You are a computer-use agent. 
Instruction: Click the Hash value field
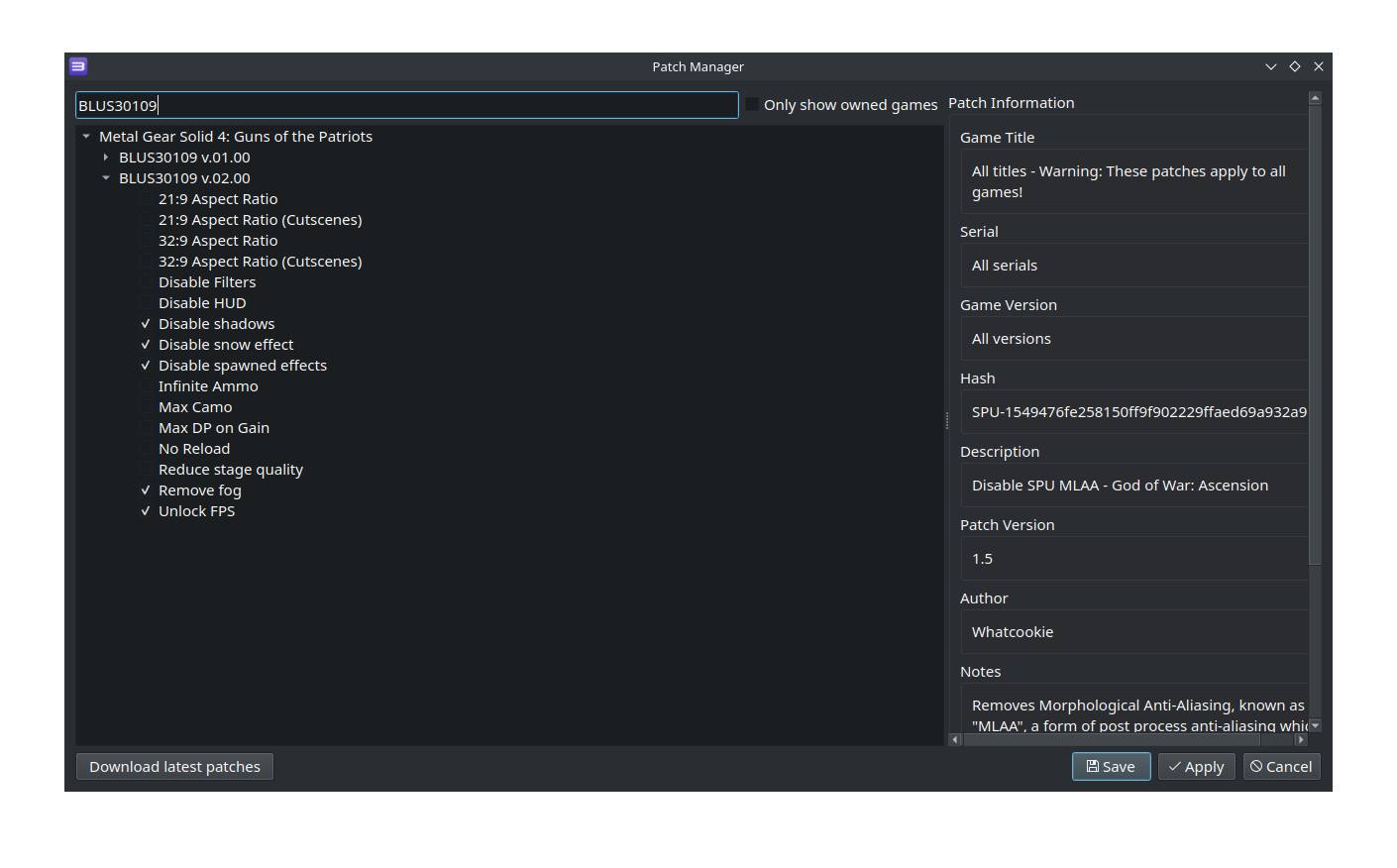tap(1134, 412)
